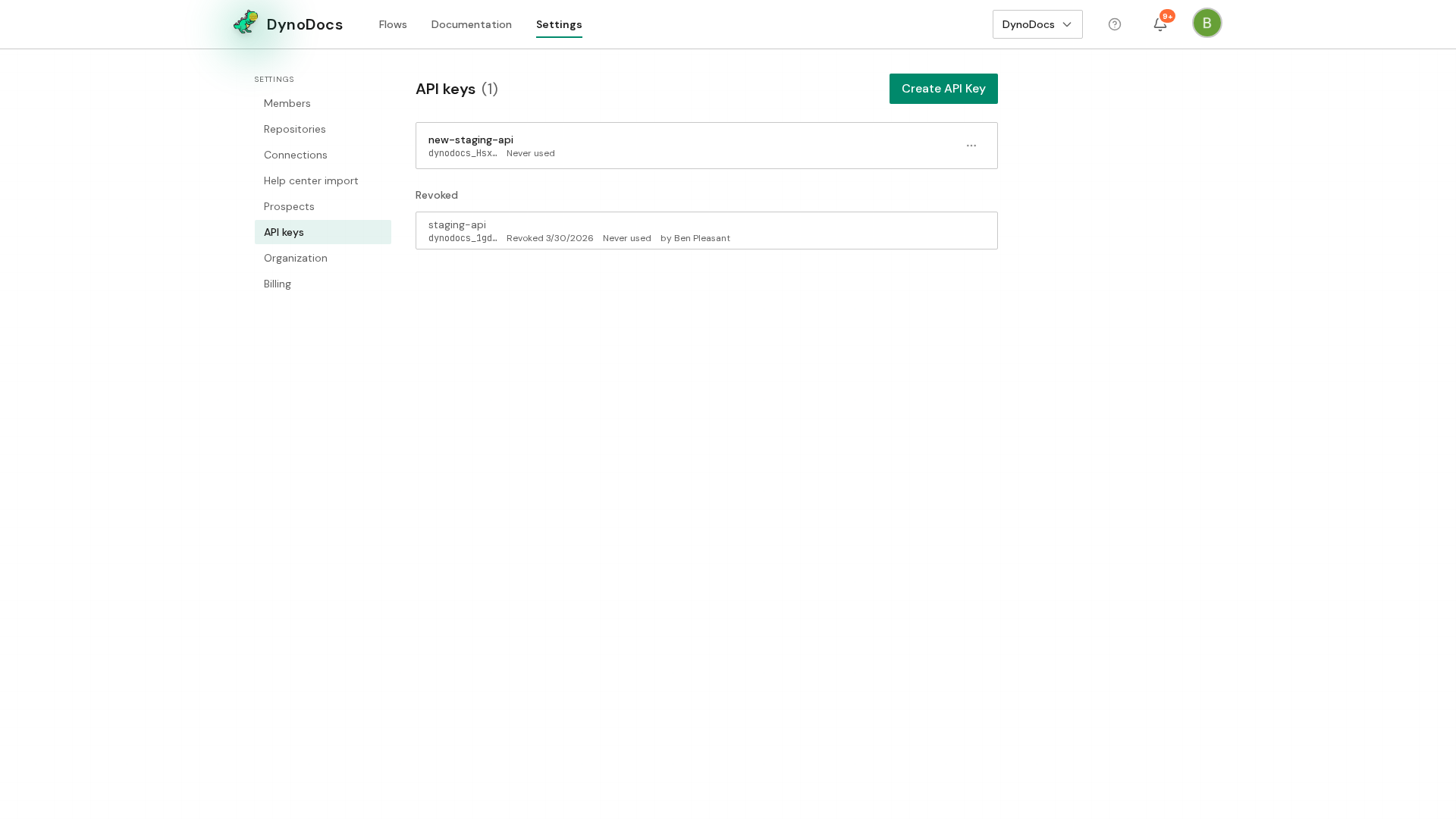1456x819 pixels.
Task: Open Members settings
Action: 323,103
